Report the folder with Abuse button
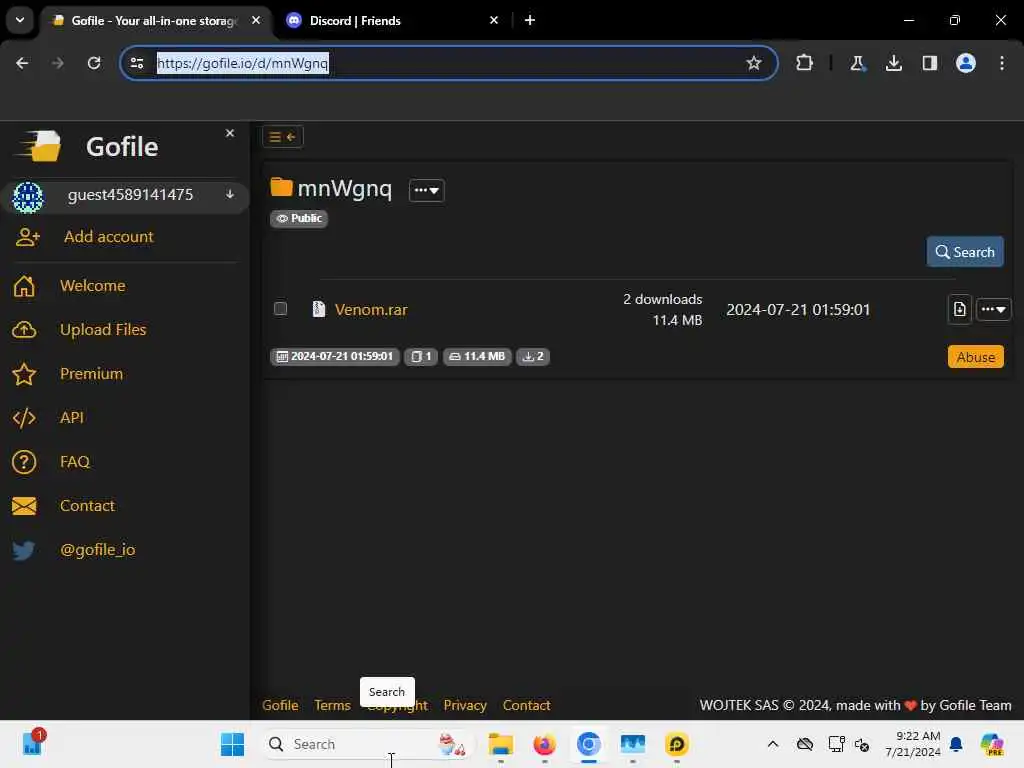This screenshot has width=1024, height=768. point(976,357)
